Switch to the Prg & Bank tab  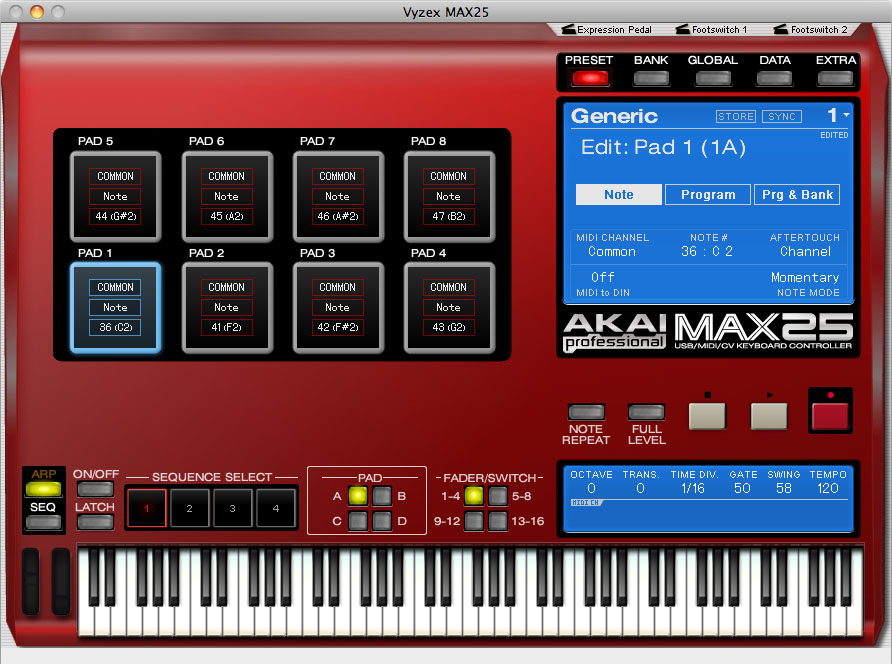tap(797, 195)
